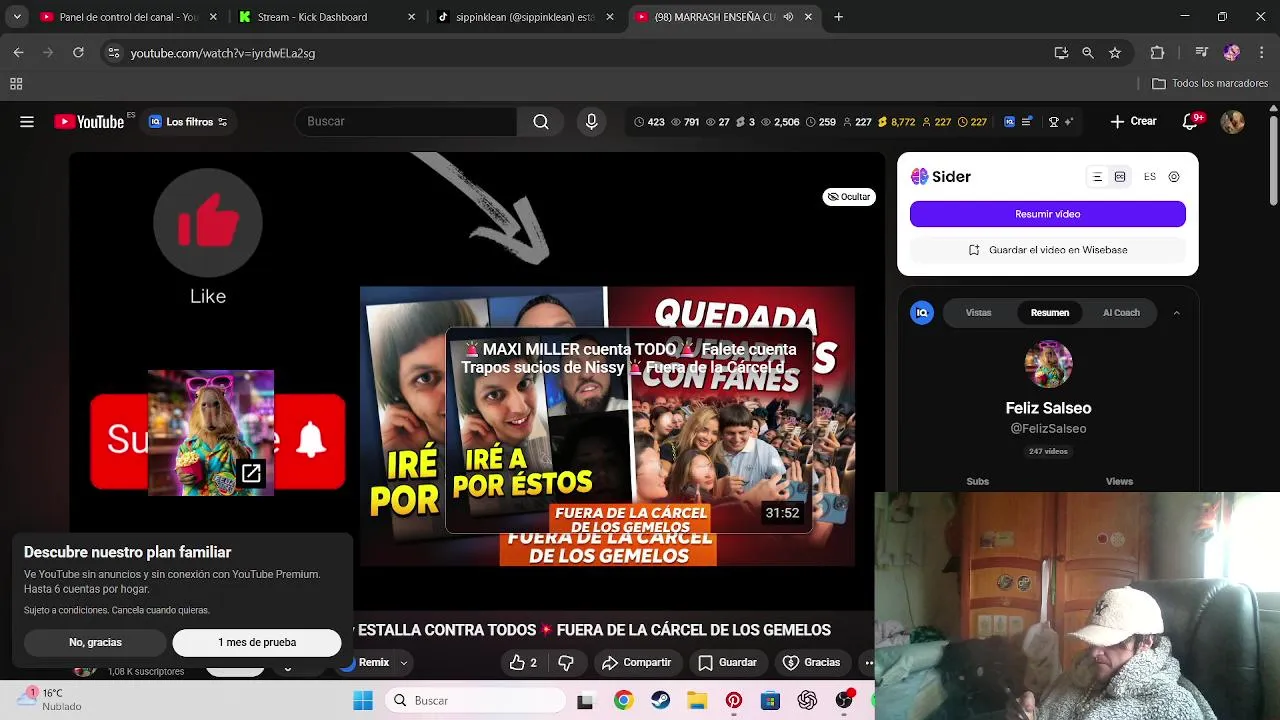Share the video with Compartir
The height and width of the screenshot is (720, 1280).
click(637, 662)
